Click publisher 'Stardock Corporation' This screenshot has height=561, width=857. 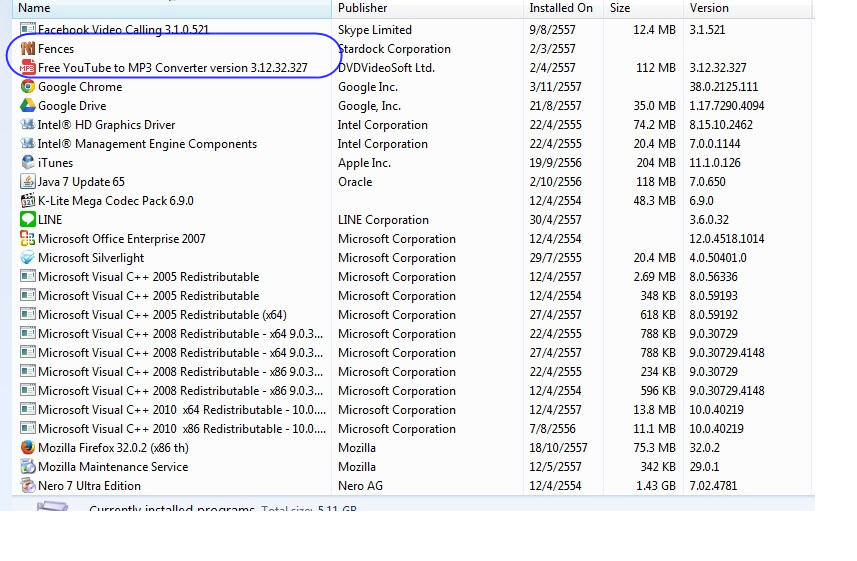(395, 49)
